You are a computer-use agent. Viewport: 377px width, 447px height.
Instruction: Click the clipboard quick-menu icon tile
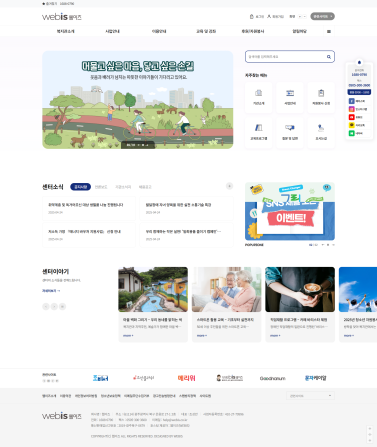pos(321,97)
